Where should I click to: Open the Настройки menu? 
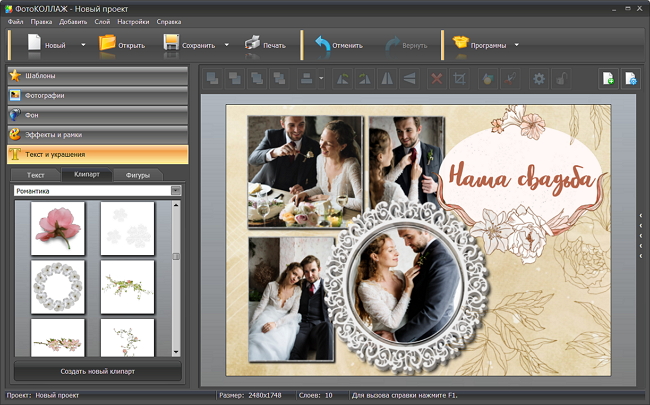coord(133,22)
